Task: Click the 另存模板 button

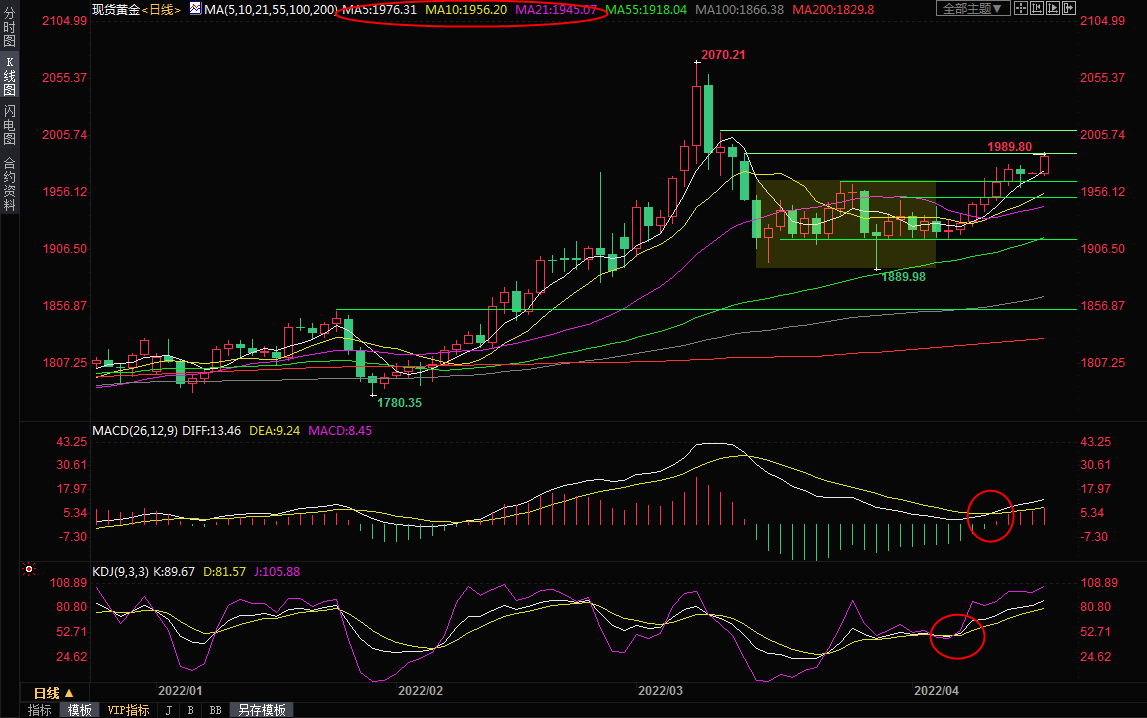Action: point(261,710)
